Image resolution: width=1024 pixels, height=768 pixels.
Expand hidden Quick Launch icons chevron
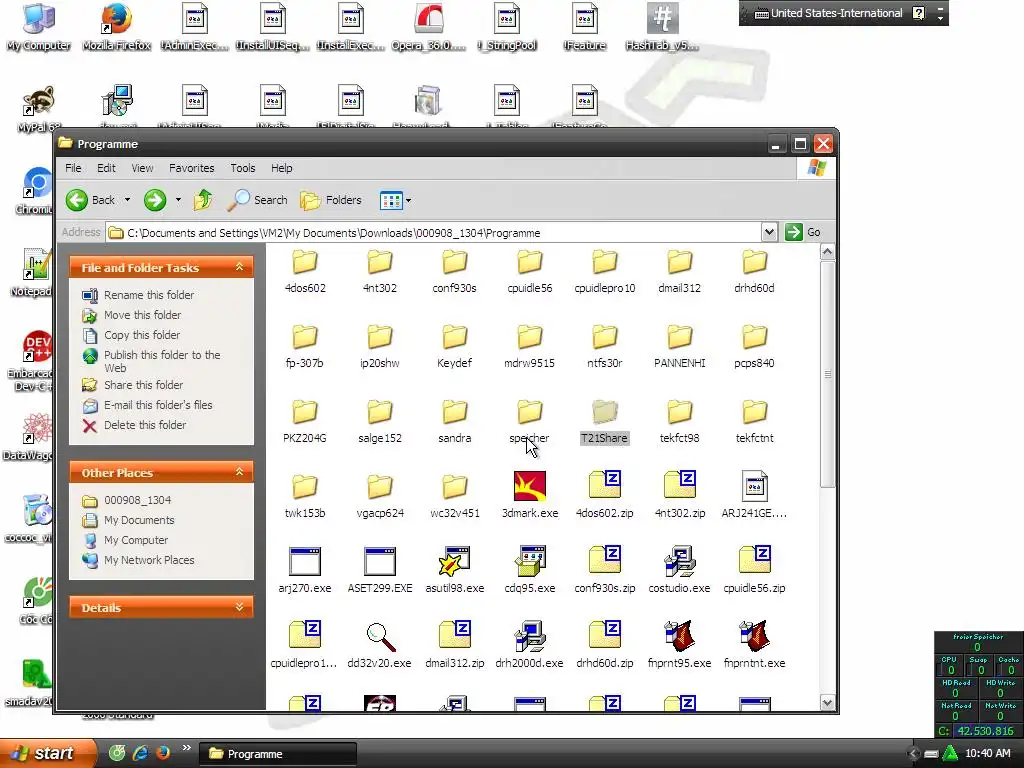[x=187, y=748]
